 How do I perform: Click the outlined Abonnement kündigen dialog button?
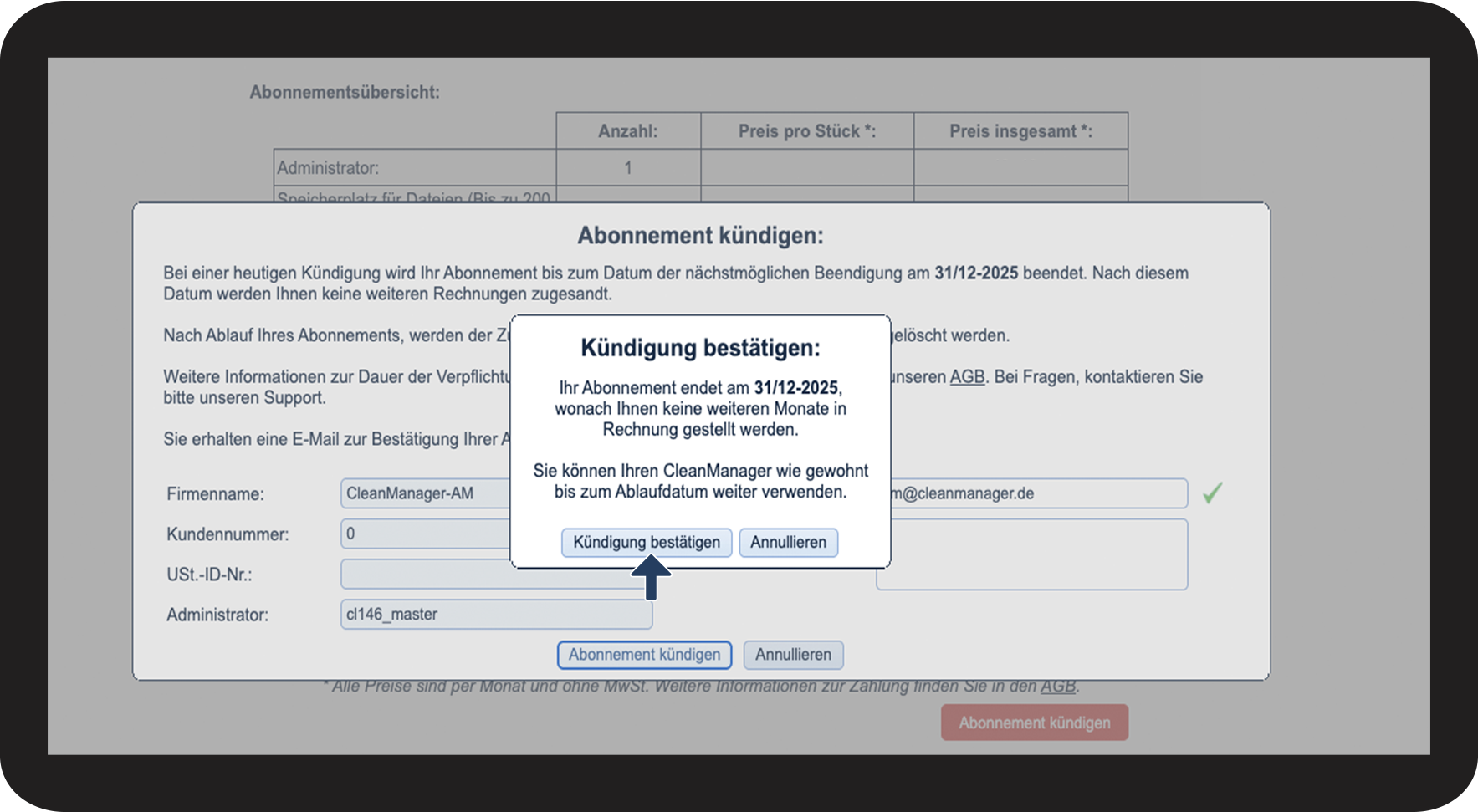[644, 655]
